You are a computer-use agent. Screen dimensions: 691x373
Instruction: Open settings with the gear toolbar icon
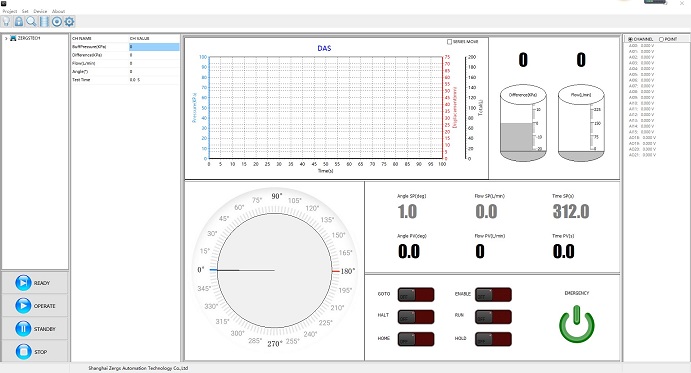pyautogui.click(x=69, y=22)
